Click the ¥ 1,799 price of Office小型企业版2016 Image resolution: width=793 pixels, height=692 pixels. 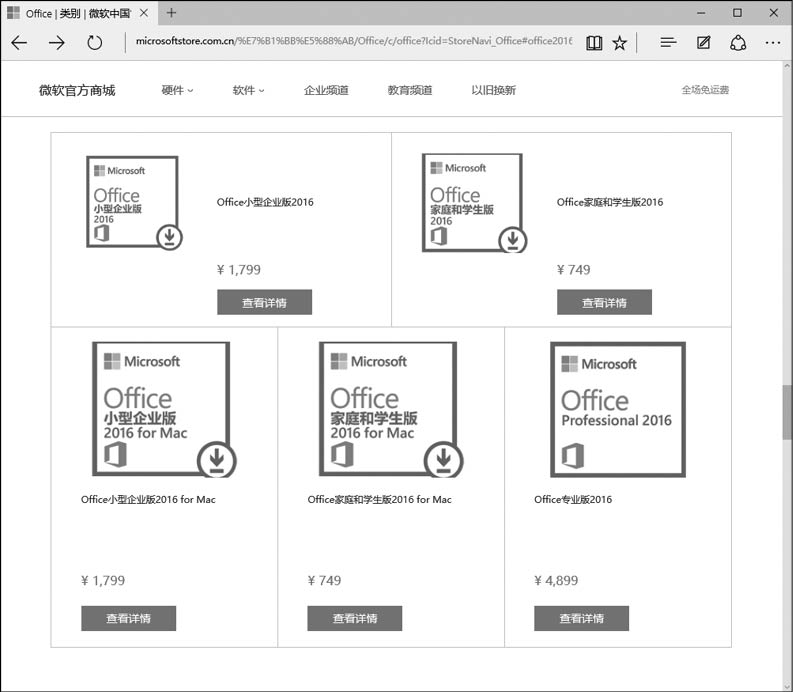click(x=239, y=270)
